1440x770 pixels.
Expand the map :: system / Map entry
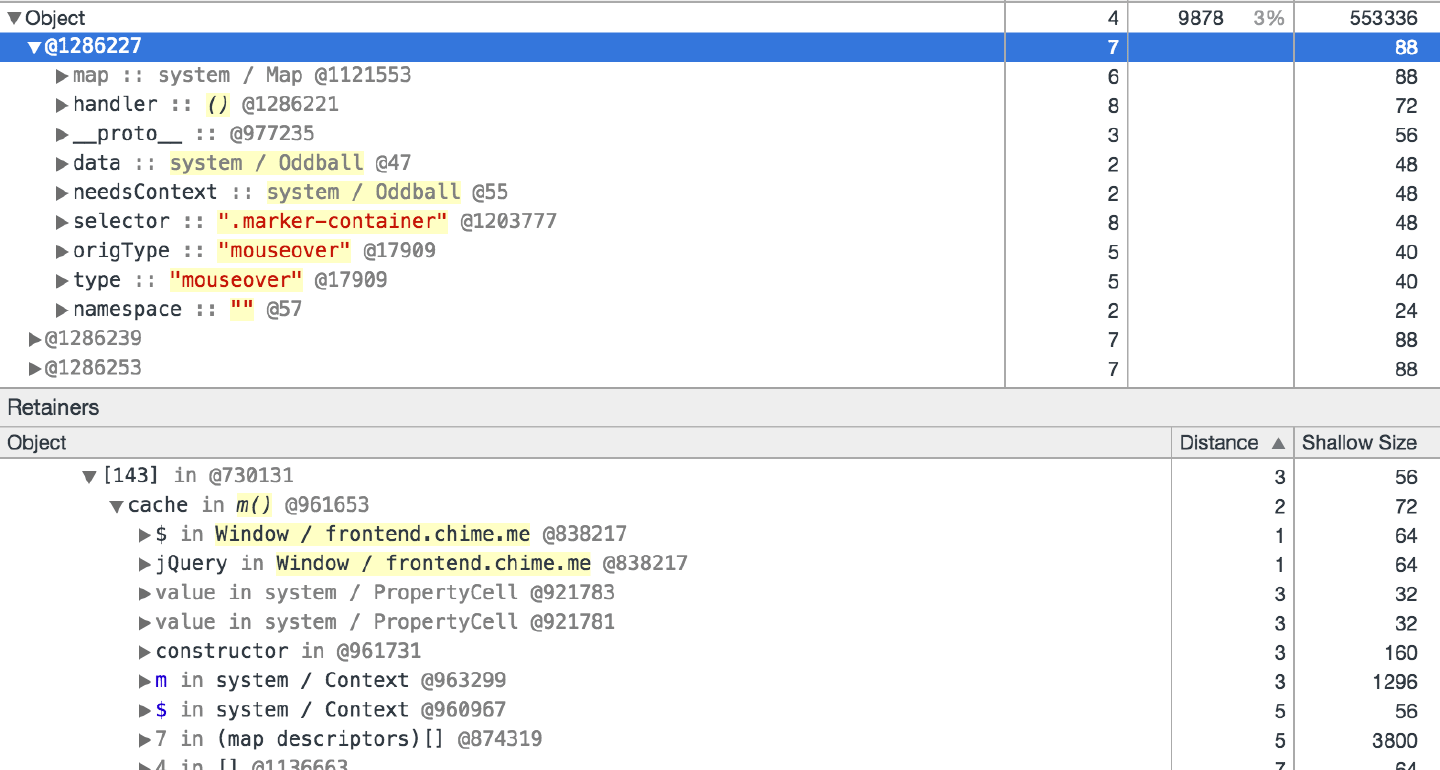click(x=62, y=76)
